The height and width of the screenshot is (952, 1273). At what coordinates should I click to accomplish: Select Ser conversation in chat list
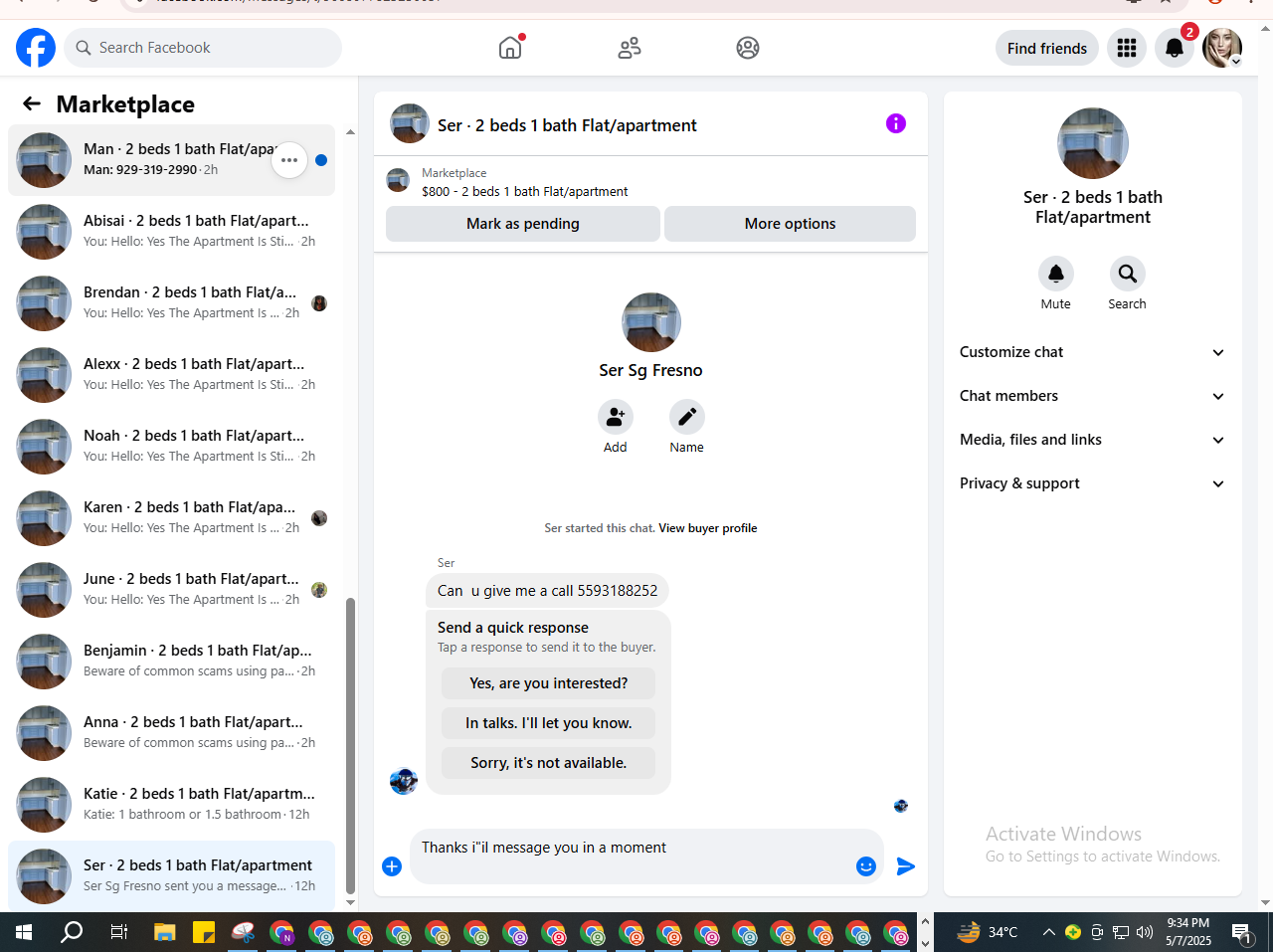pyautogui.click(x=171, y=876)
